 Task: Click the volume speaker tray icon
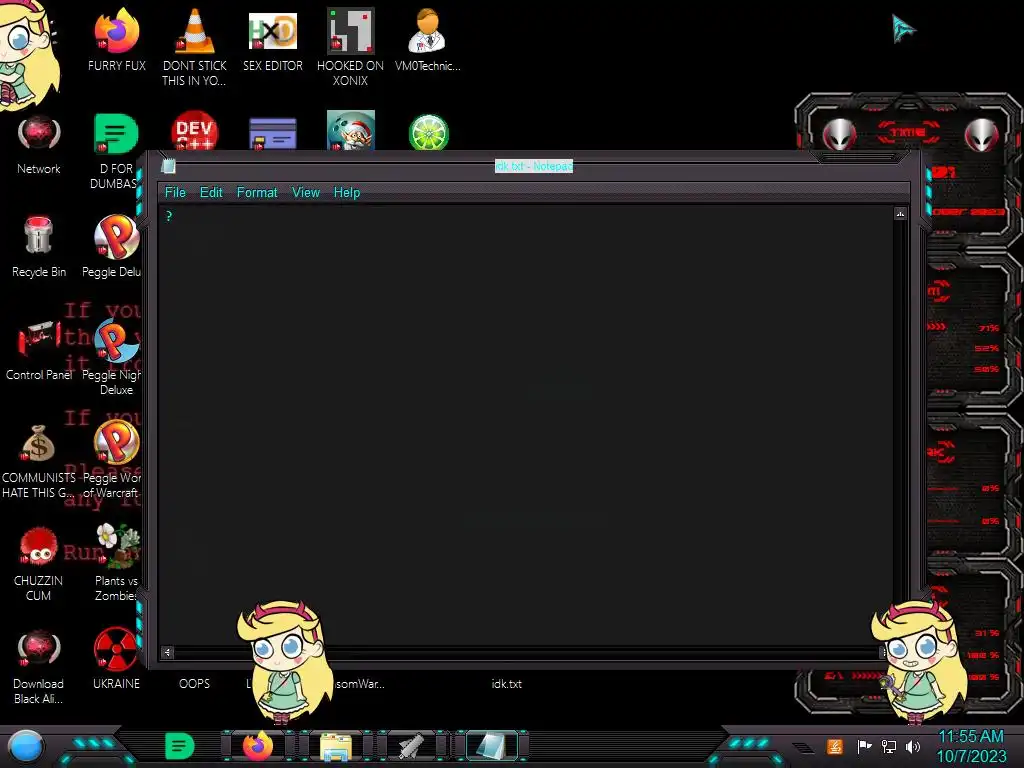tap(913, 746)
